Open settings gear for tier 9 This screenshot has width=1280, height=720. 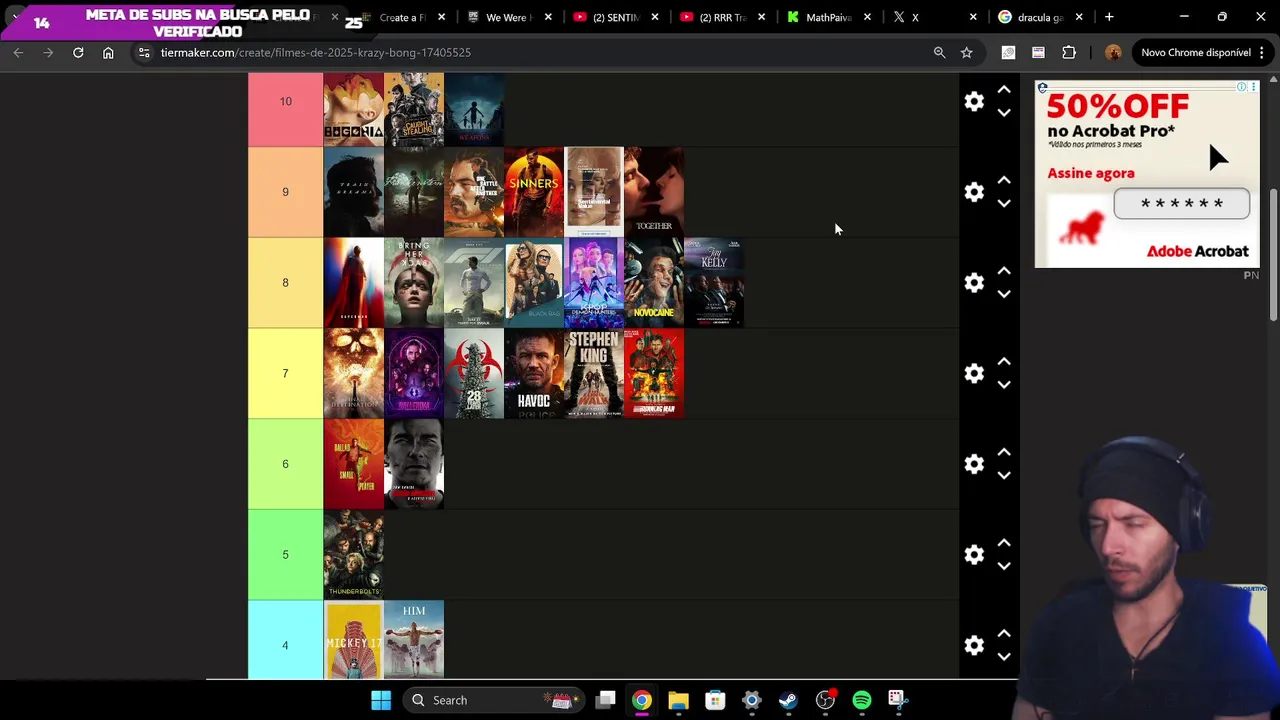point(974,192)
